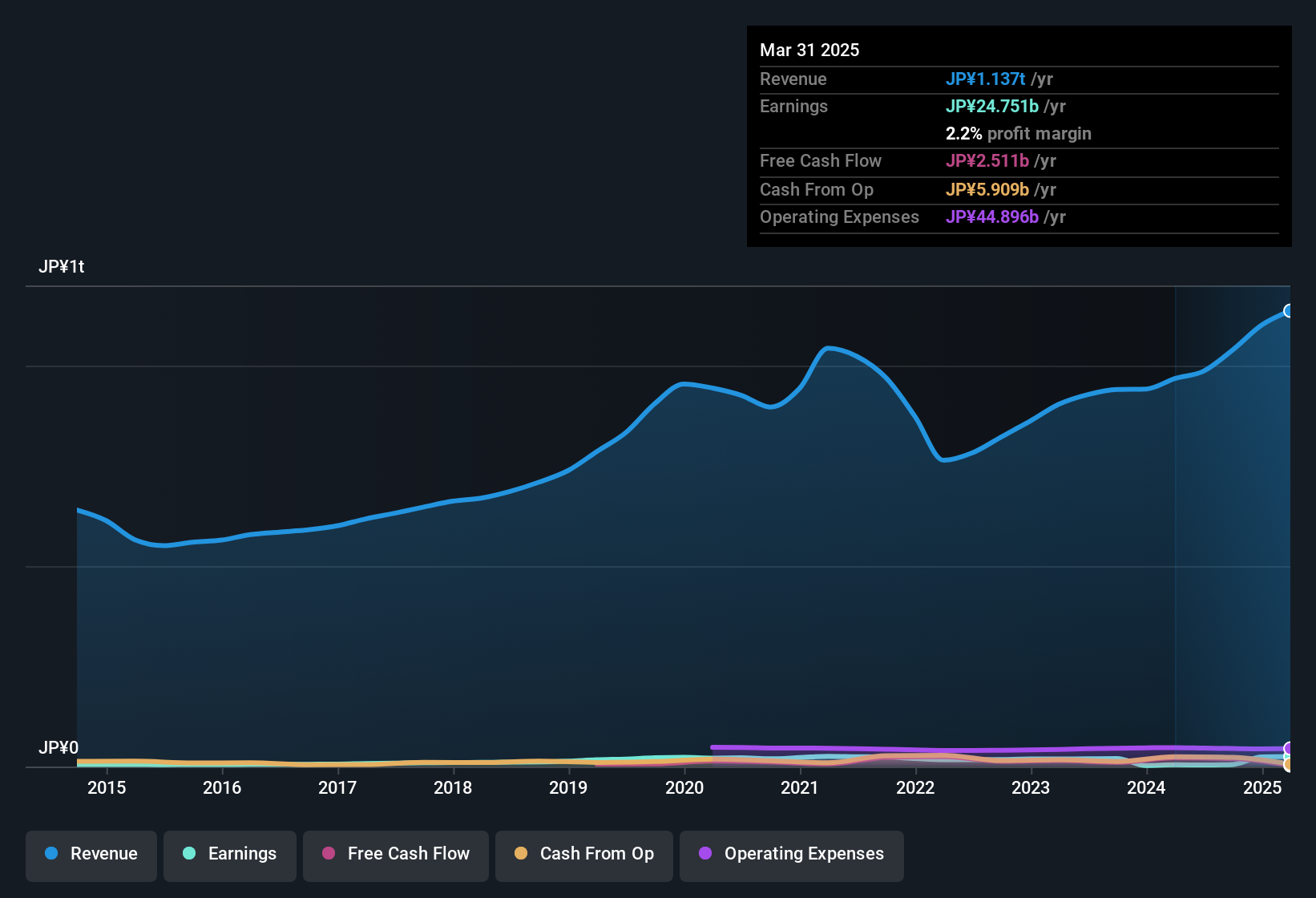Click the 2021 x-axis label

[800, 787]
